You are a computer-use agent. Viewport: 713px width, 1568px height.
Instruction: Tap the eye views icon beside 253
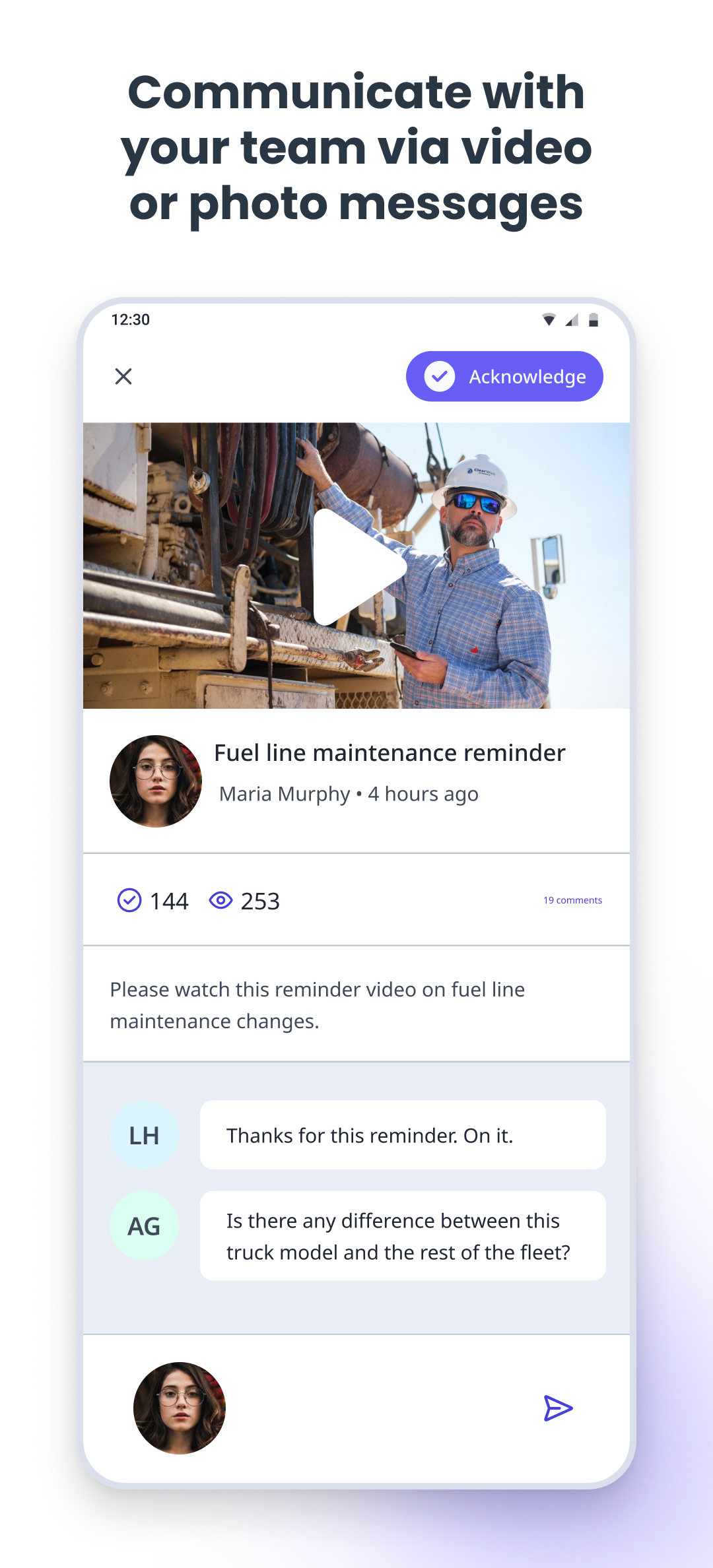221,900
